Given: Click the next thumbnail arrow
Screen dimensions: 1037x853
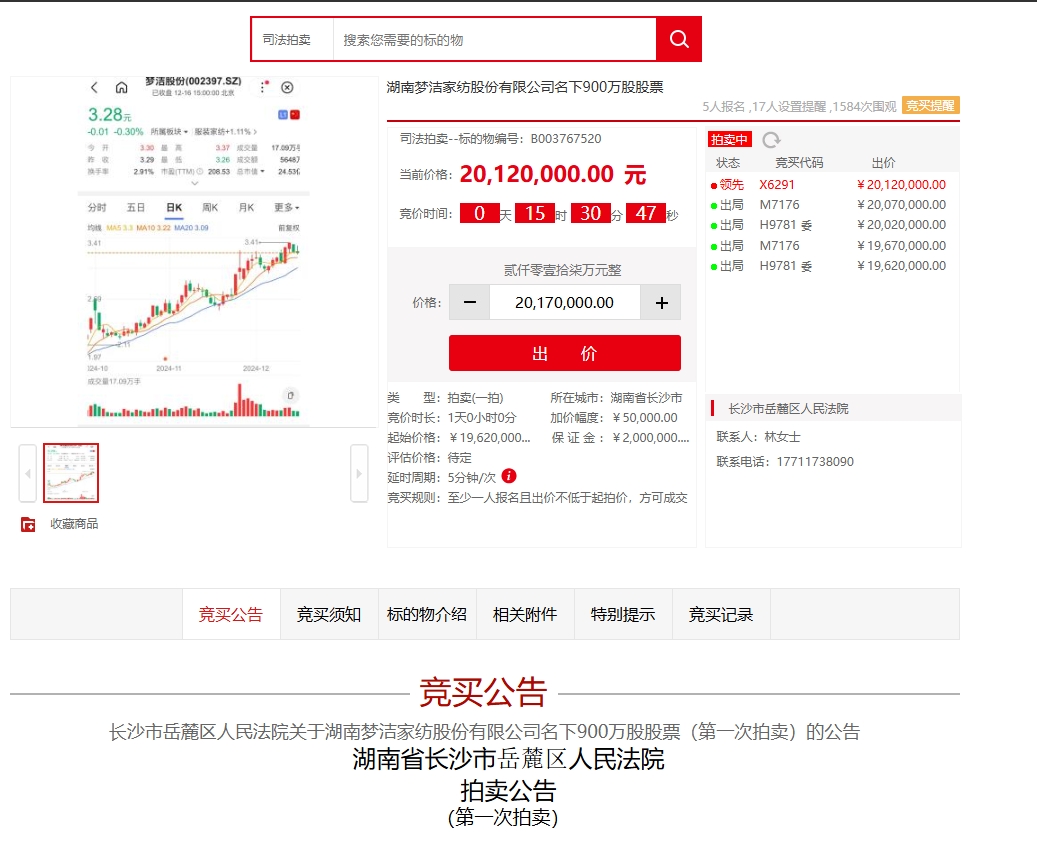Looking at the screenshot, I should 359,473.
